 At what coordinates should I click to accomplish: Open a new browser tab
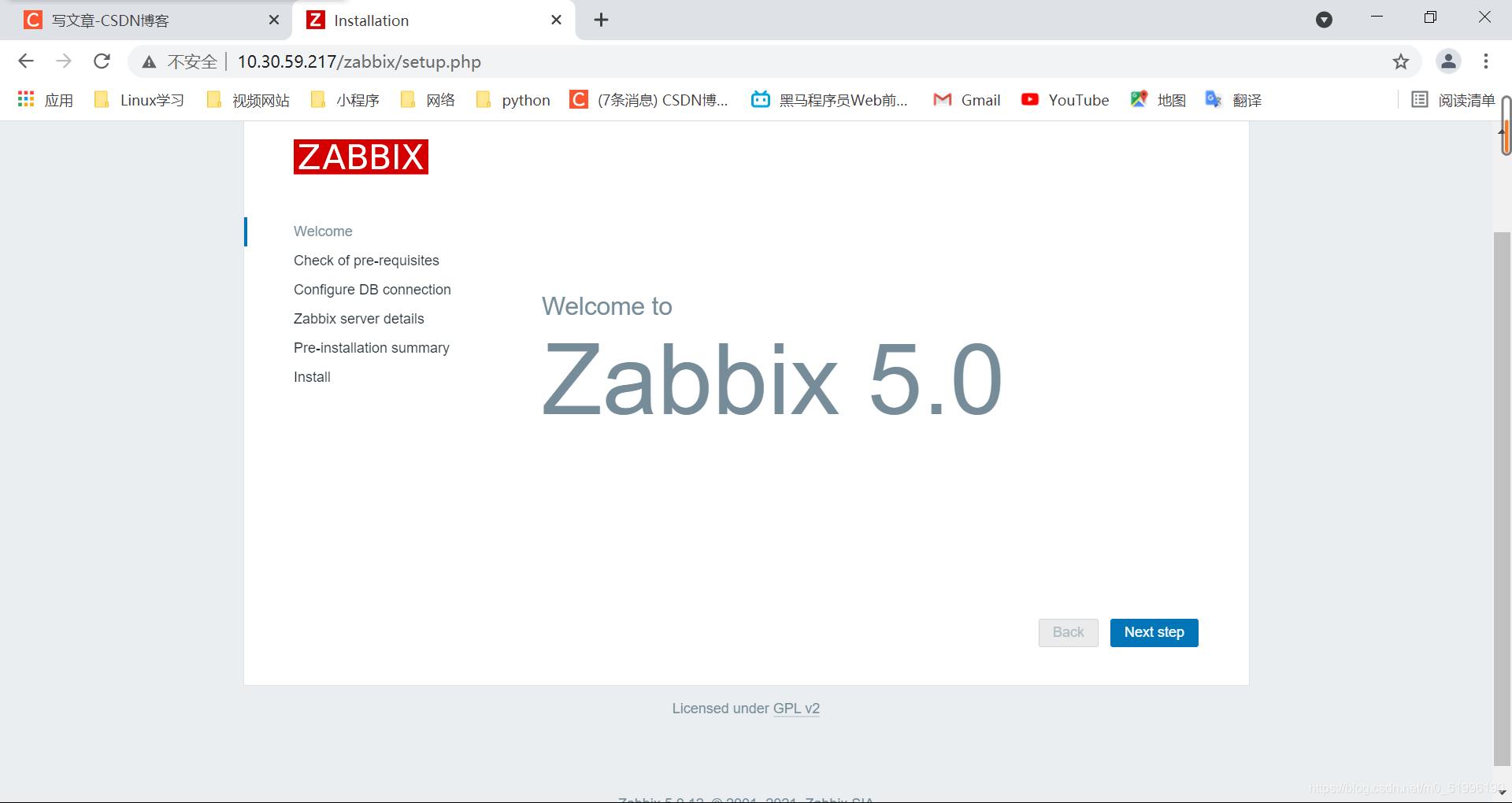[x=601, y=20]
